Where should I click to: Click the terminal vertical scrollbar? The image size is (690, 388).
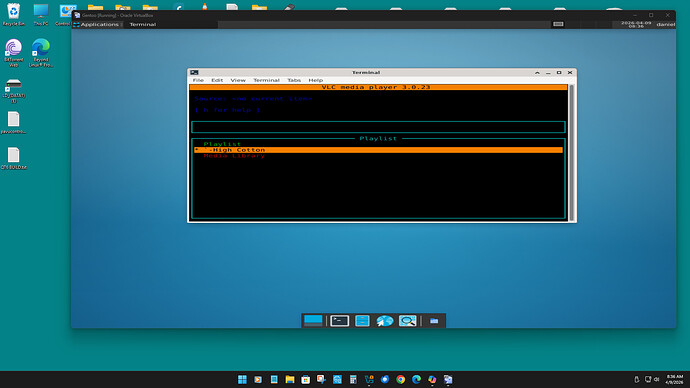572,153
